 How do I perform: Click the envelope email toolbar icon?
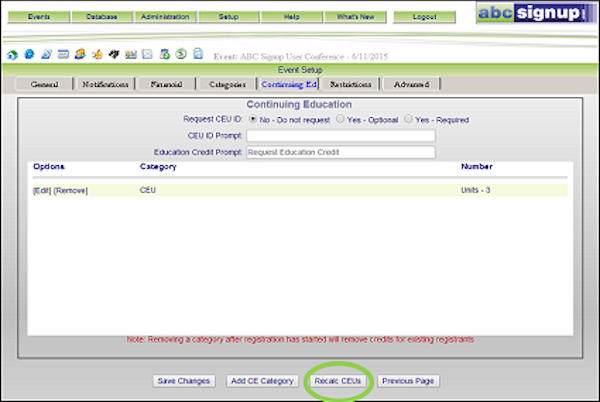click(x=147, y=54)
